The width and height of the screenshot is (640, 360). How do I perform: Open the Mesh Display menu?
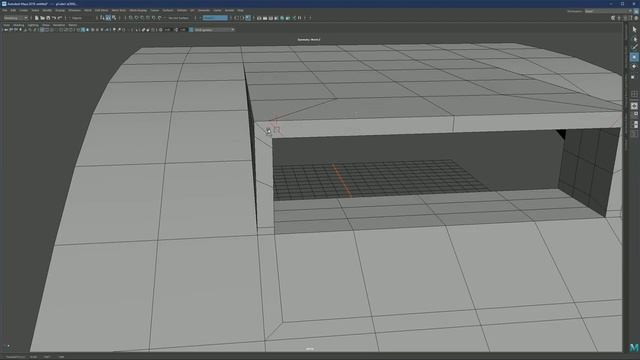138,10
